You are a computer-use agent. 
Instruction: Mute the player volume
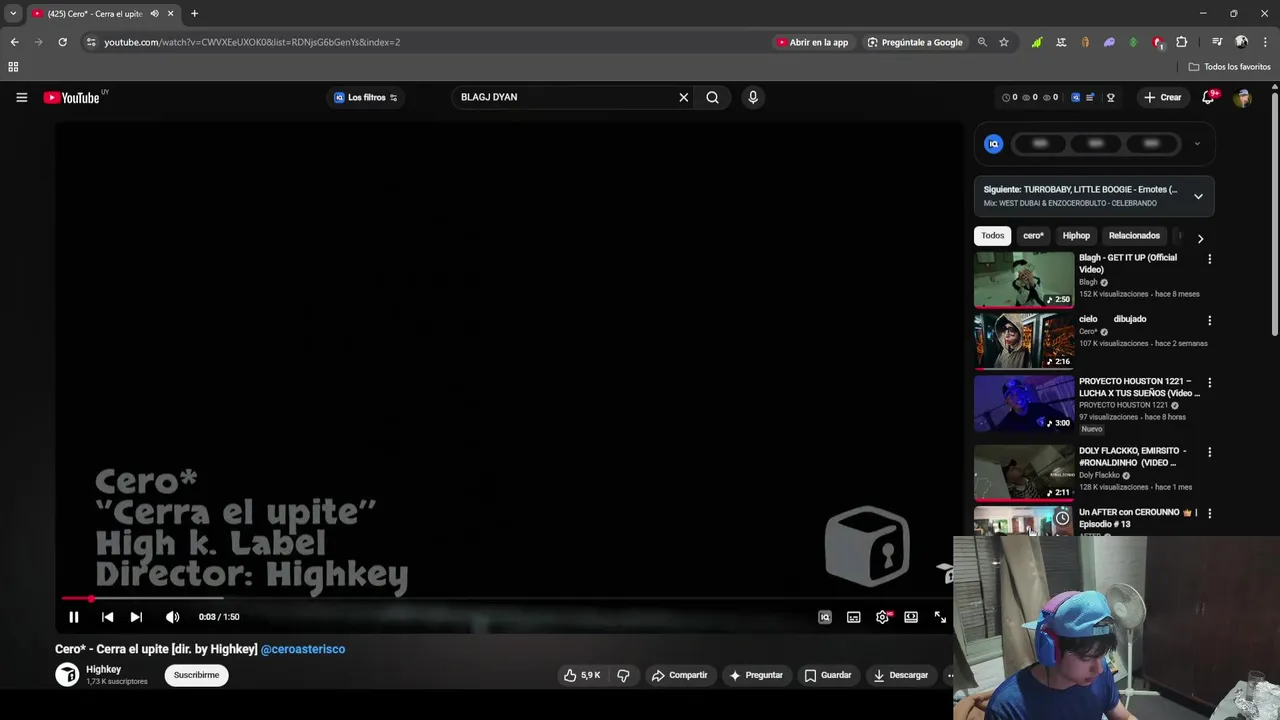pos(172,617)
